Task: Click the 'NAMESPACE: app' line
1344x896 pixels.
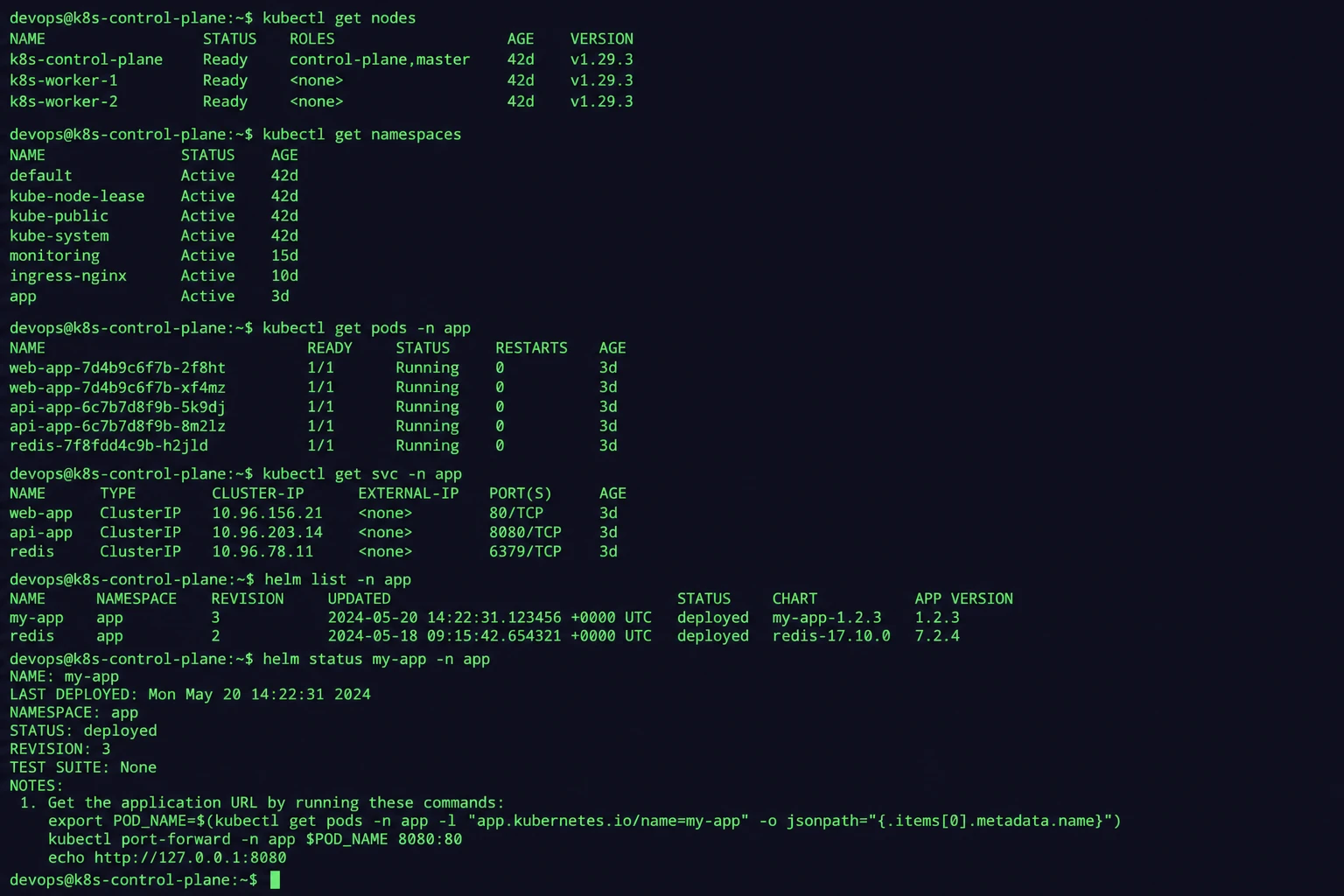Action: click(73, 713)
